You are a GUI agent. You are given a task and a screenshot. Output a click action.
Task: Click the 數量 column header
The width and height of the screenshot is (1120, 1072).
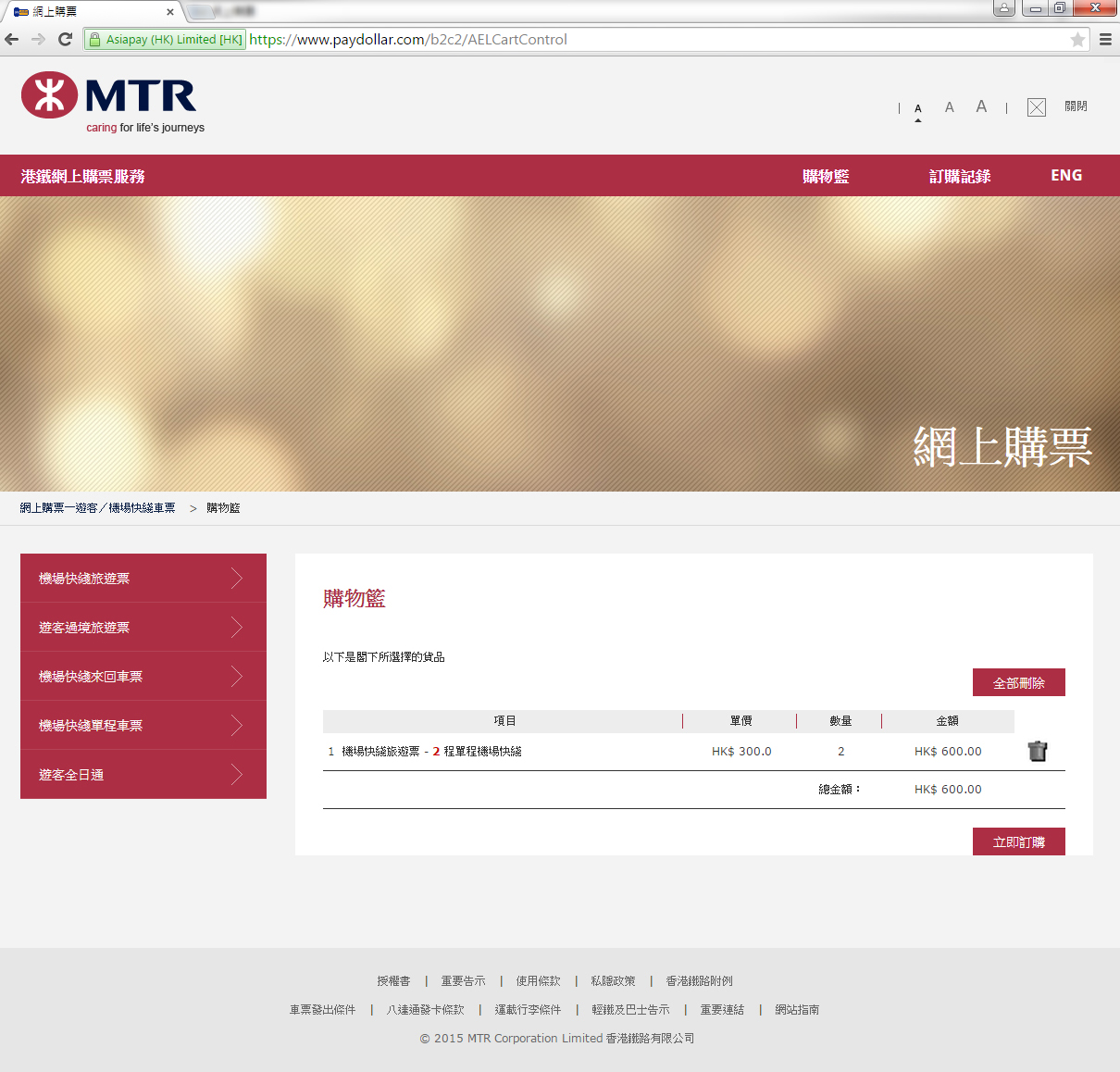840,720
